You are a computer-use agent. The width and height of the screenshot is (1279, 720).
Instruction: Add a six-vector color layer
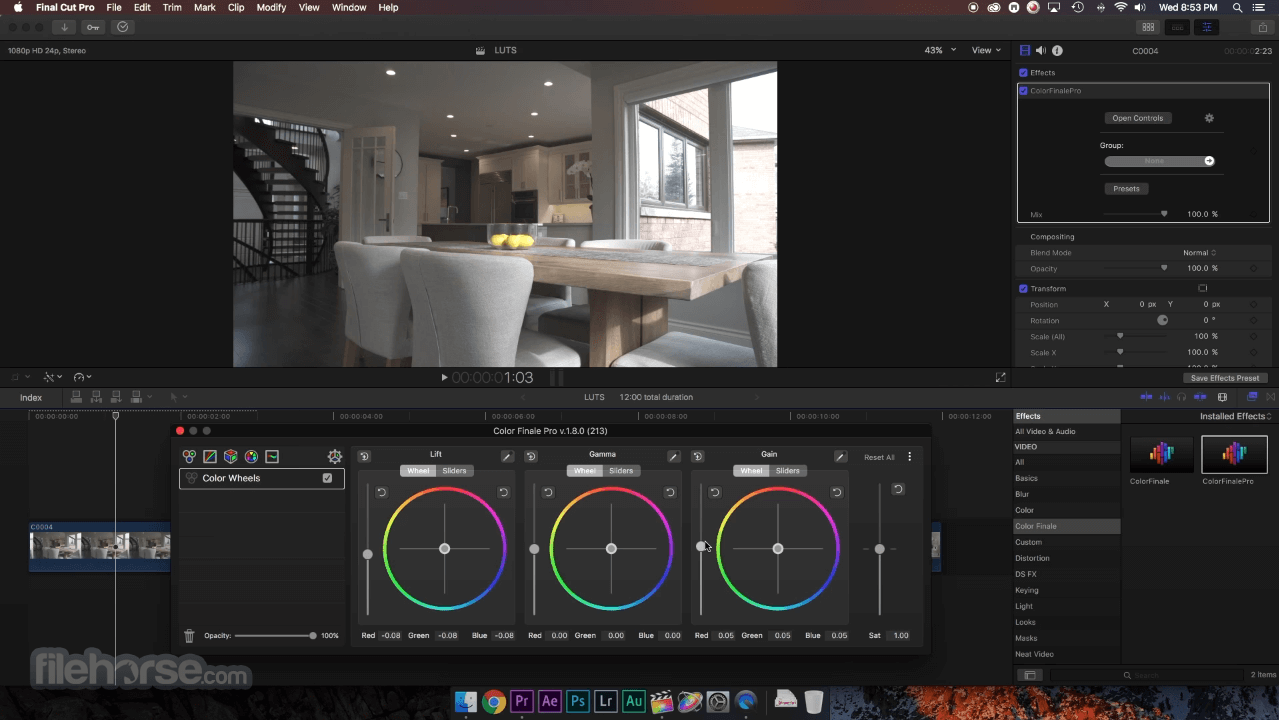click(x=251, y=456)
